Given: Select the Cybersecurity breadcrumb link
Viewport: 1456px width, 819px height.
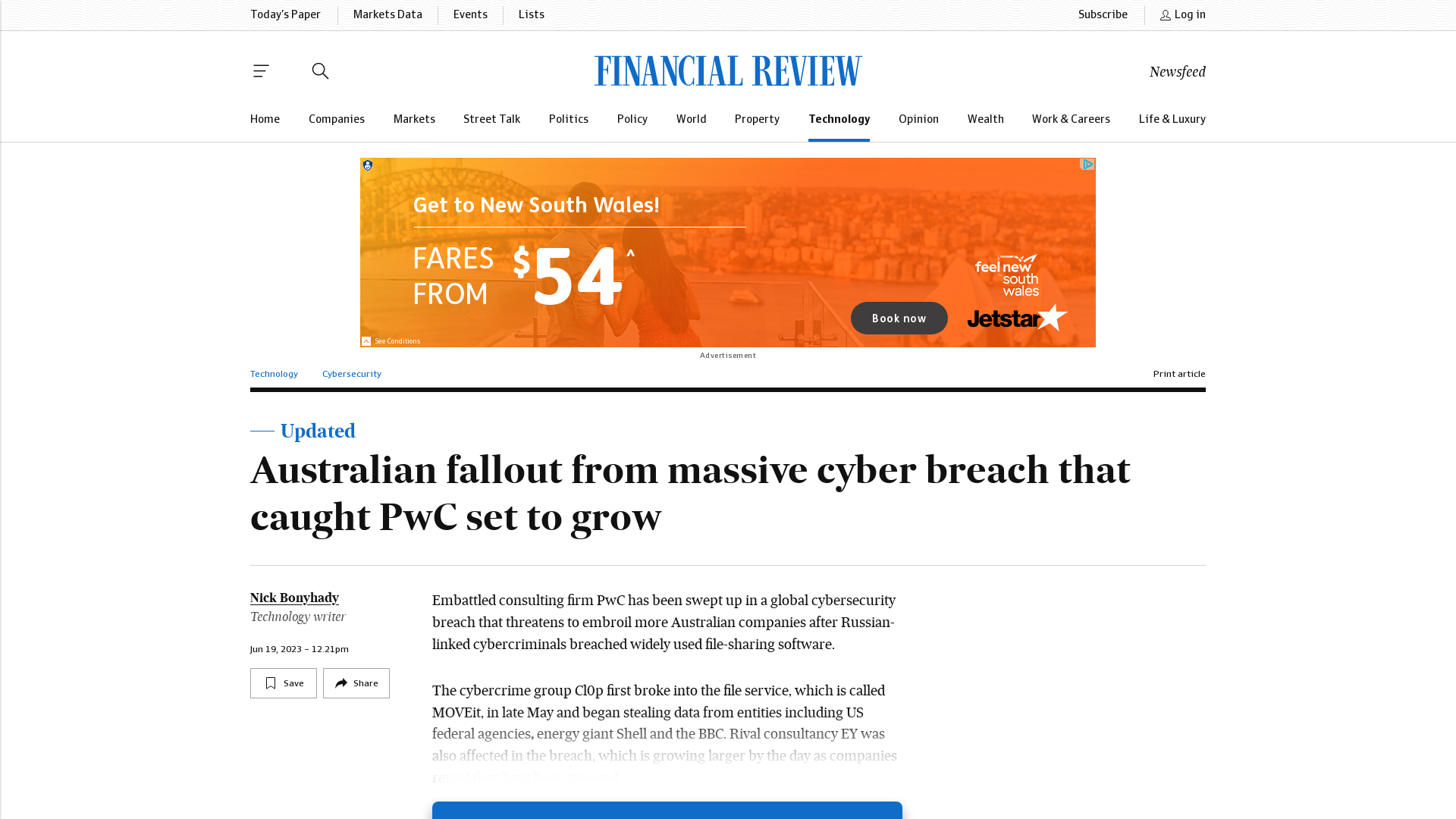Looking at the screenshot, I should tap(351, 374).
